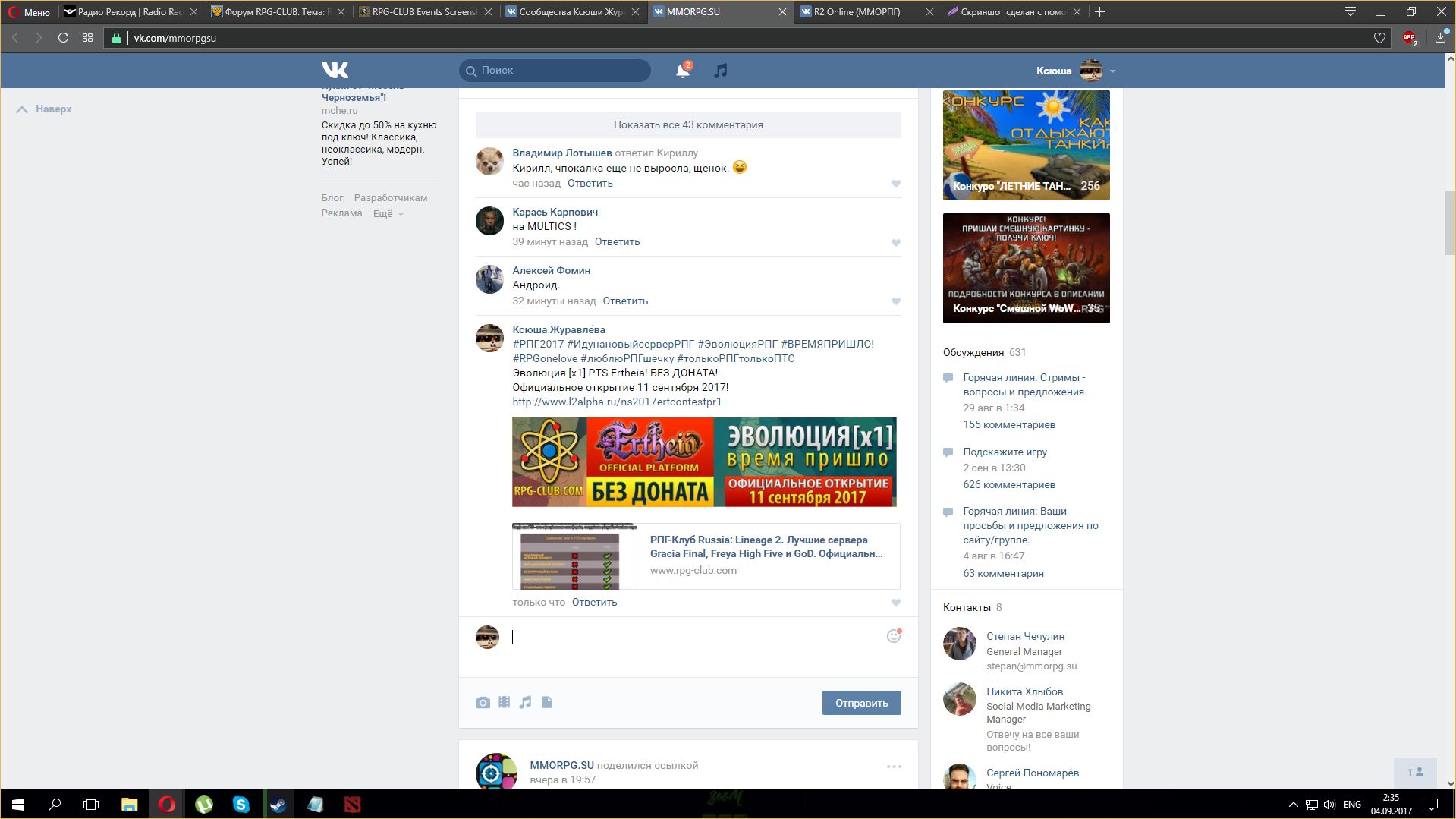The image size is (1456, 819).
Task: Show all 43 comments
Action: point(688,124)
